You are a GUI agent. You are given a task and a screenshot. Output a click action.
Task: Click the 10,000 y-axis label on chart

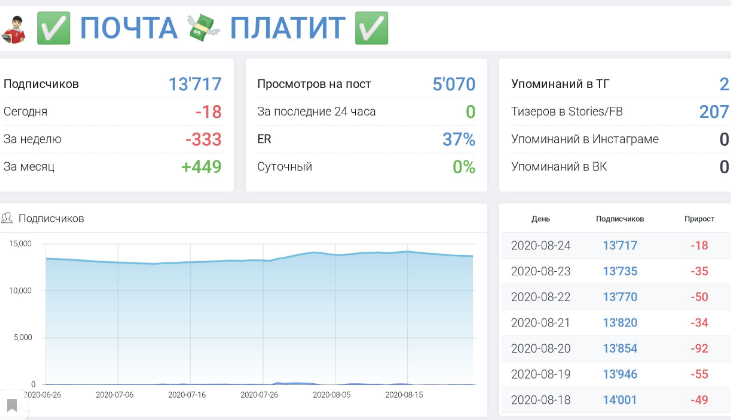pos(21,290)
